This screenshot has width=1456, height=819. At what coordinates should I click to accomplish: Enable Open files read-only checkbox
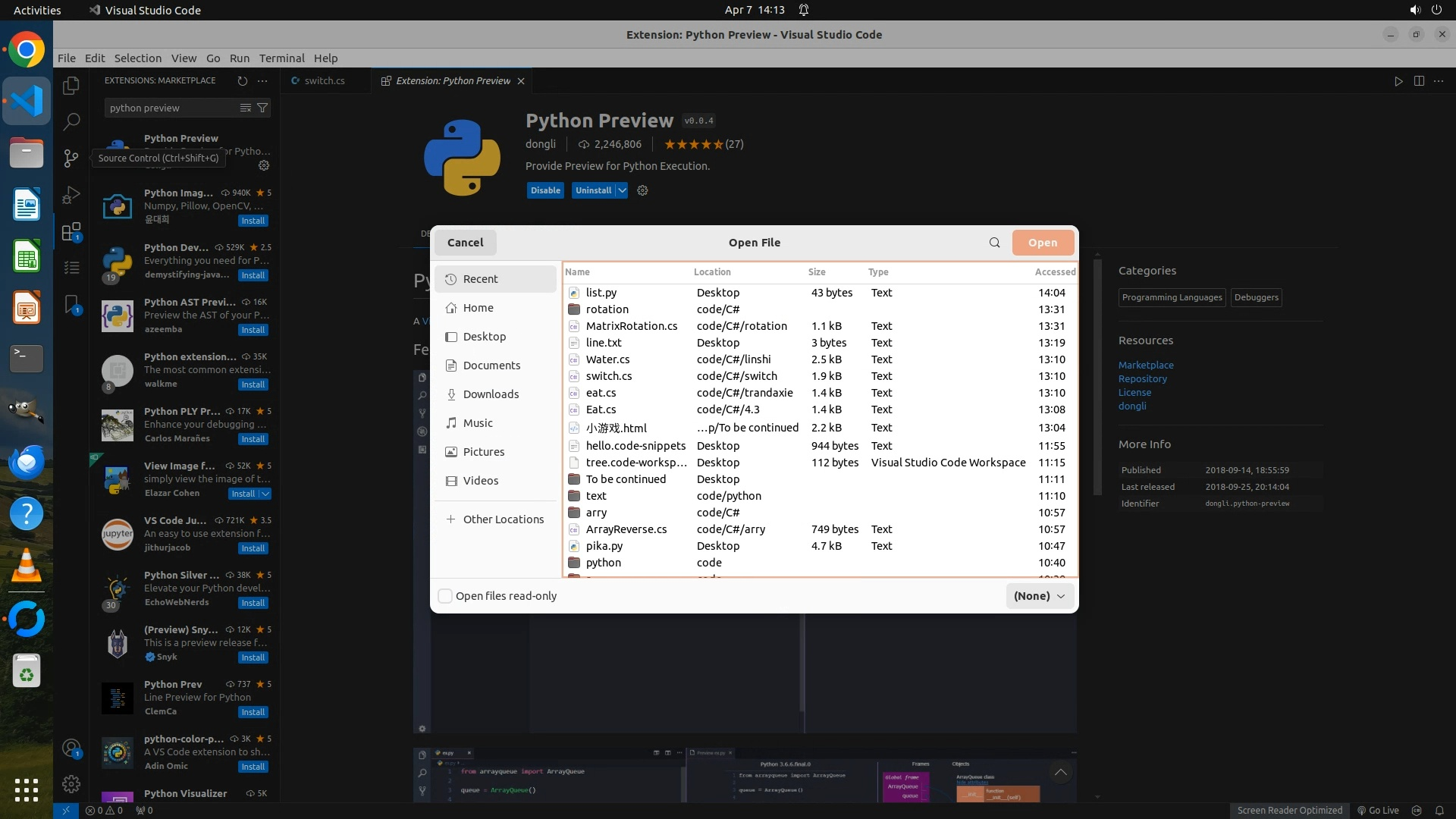(x=446, y=596)
